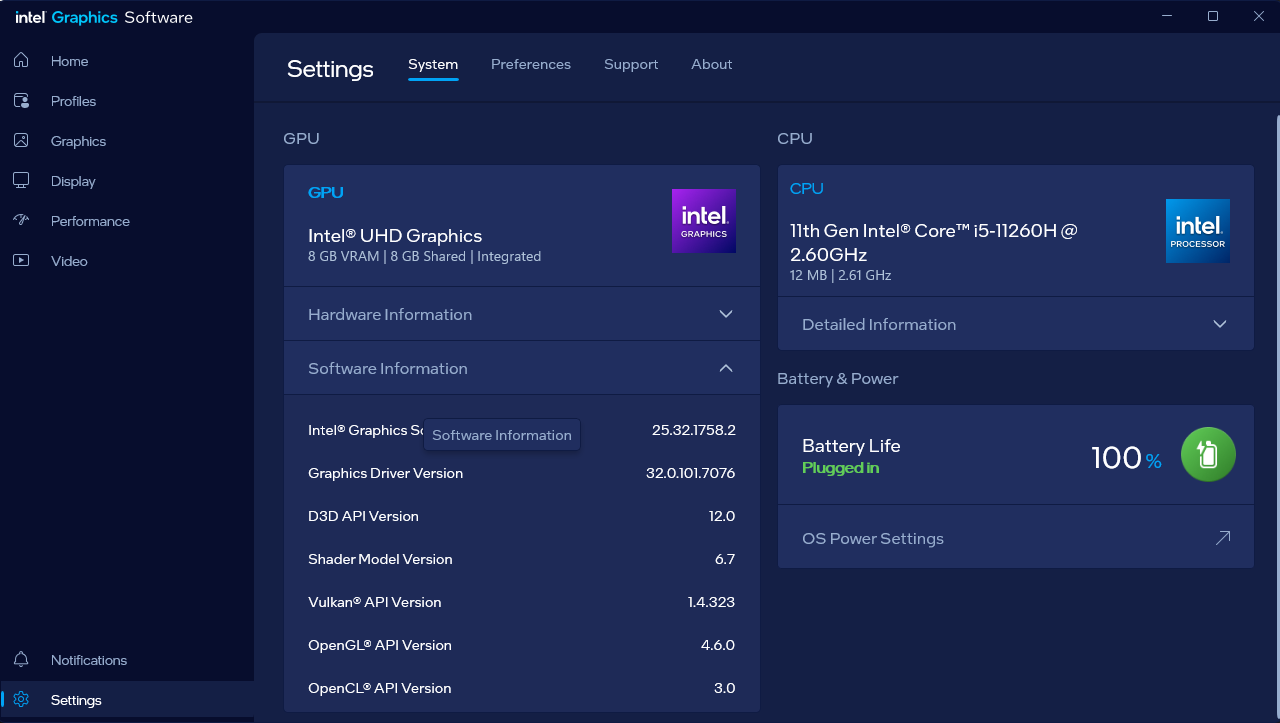Collapse the Software Information section
This screenshot has width=1280, height=723.
coord(726,368)
